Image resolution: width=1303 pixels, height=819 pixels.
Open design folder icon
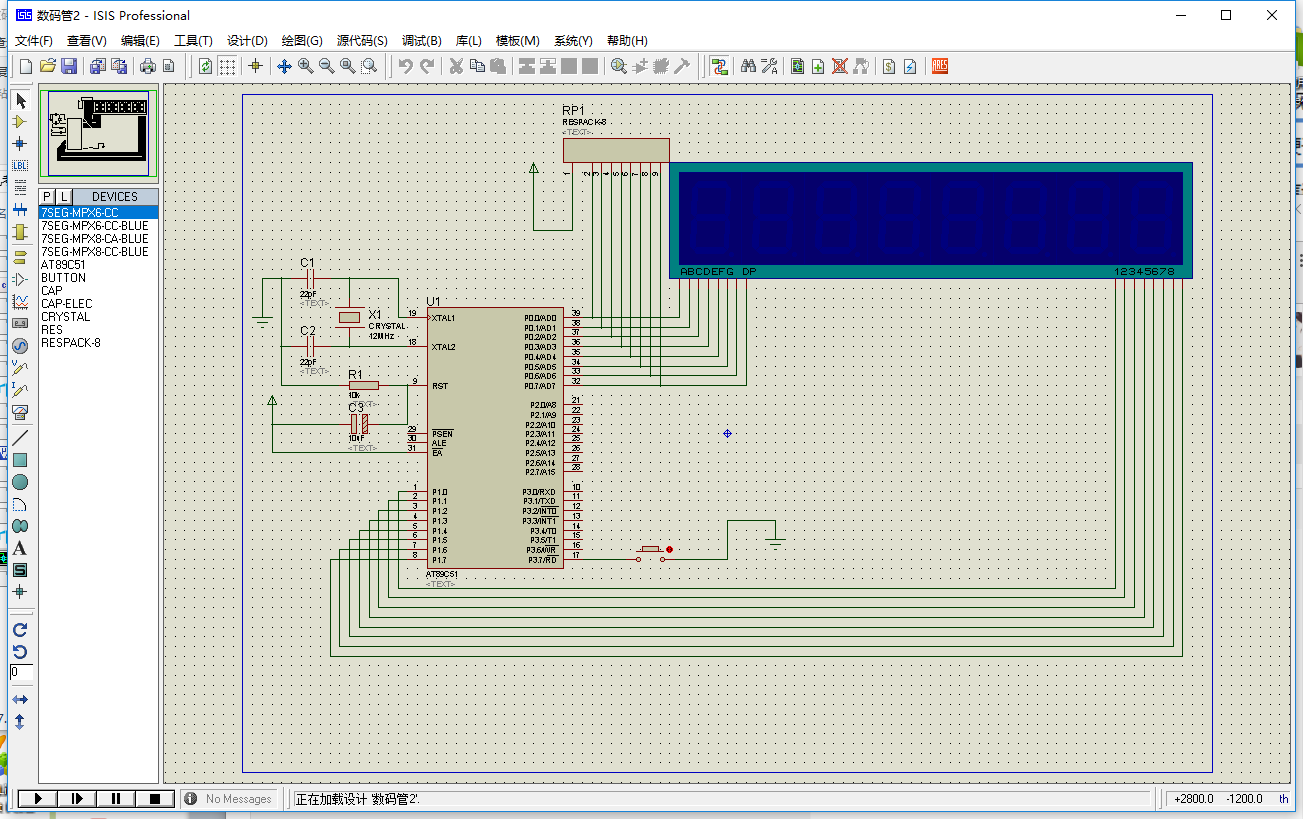[x=47, y=66]
